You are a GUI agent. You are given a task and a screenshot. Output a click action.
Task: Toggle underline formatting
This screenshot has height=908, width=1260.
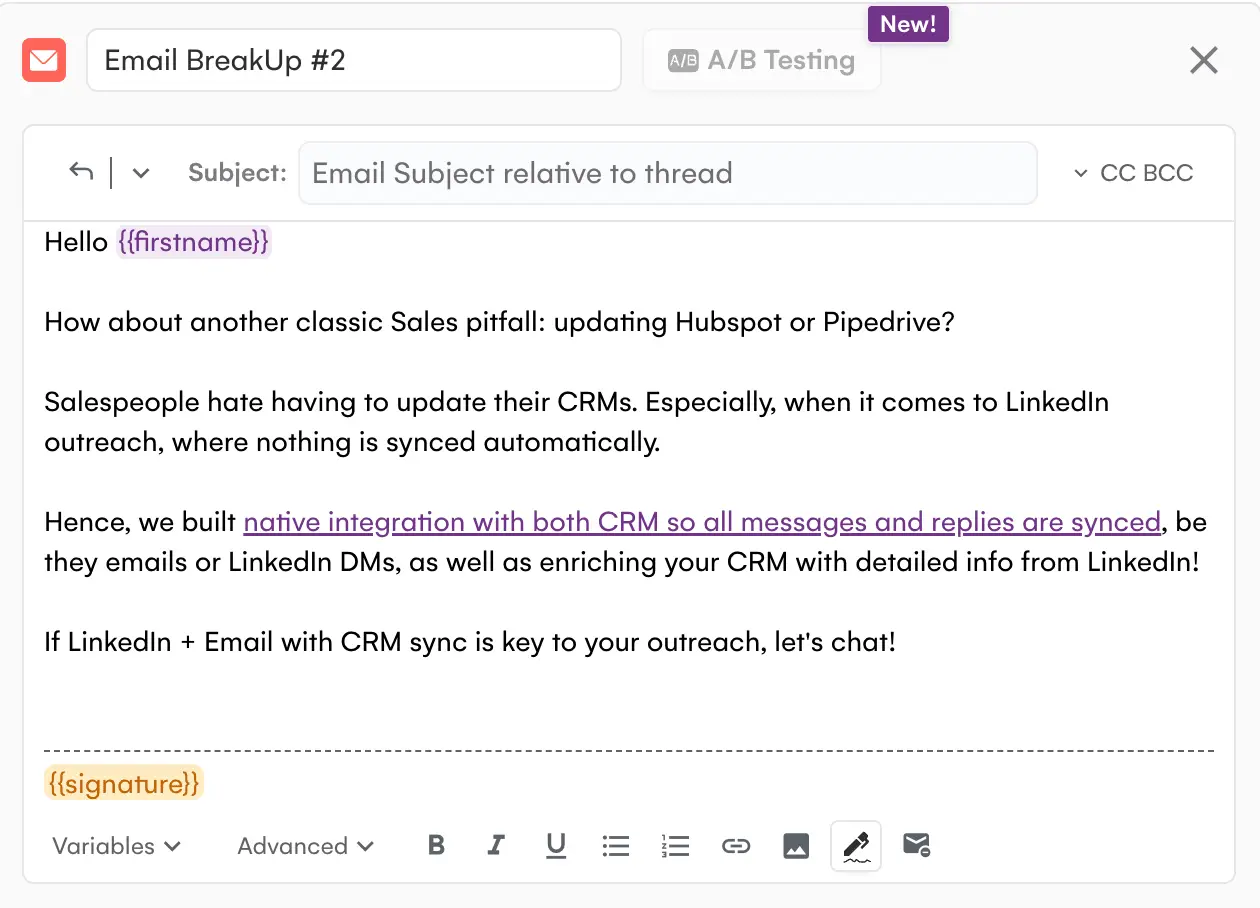click(556, 845)
